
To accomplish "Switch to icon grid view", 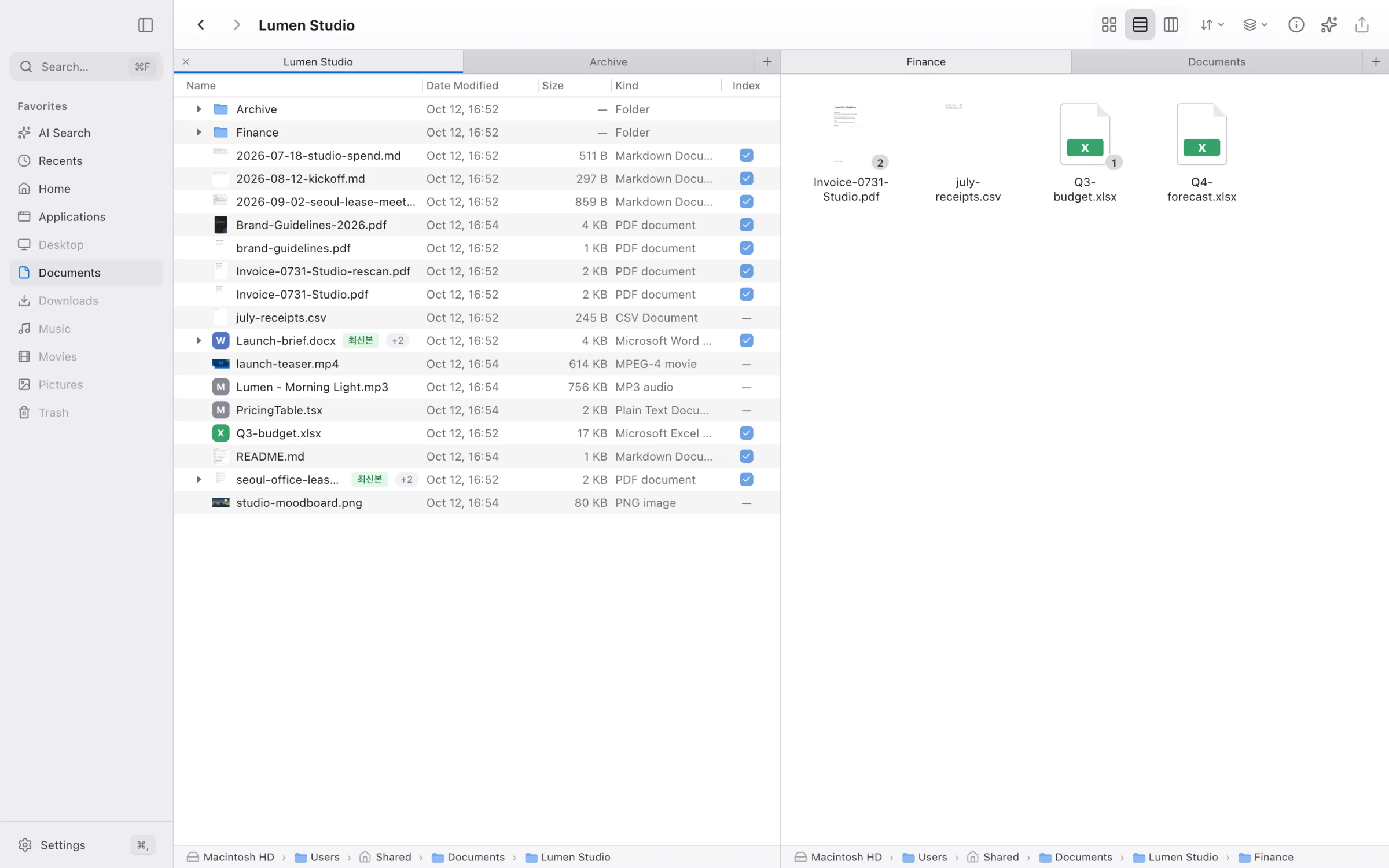I will [x=1109, y=25].
